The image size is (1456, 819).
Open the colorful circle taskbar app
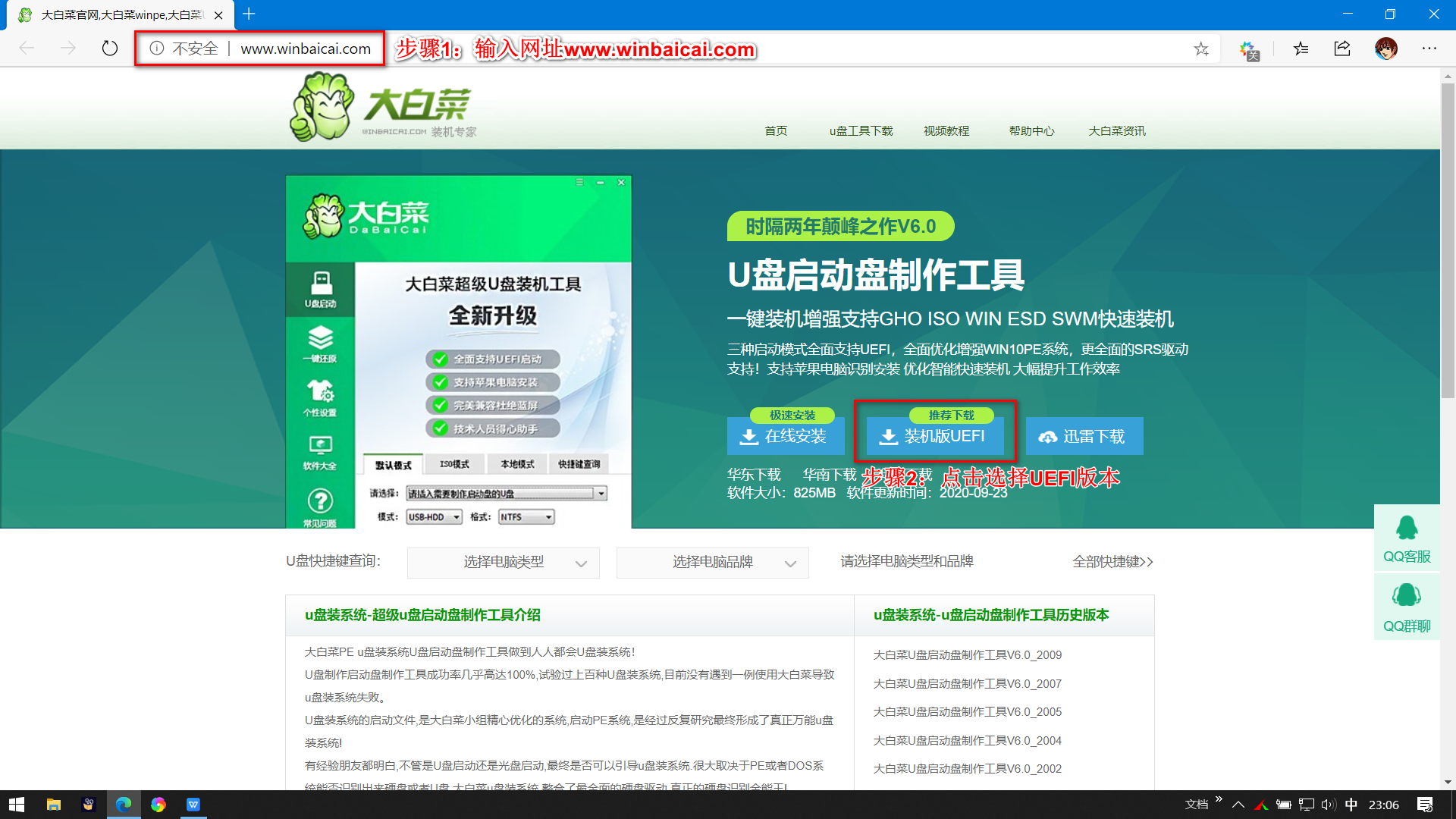point(158,805)
